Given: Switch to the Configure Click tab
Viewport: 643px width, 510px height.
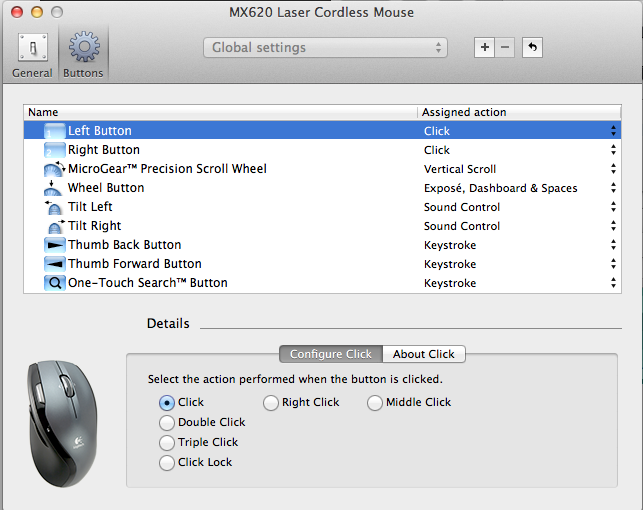Looking at the screenshot, I should [330, 354].
